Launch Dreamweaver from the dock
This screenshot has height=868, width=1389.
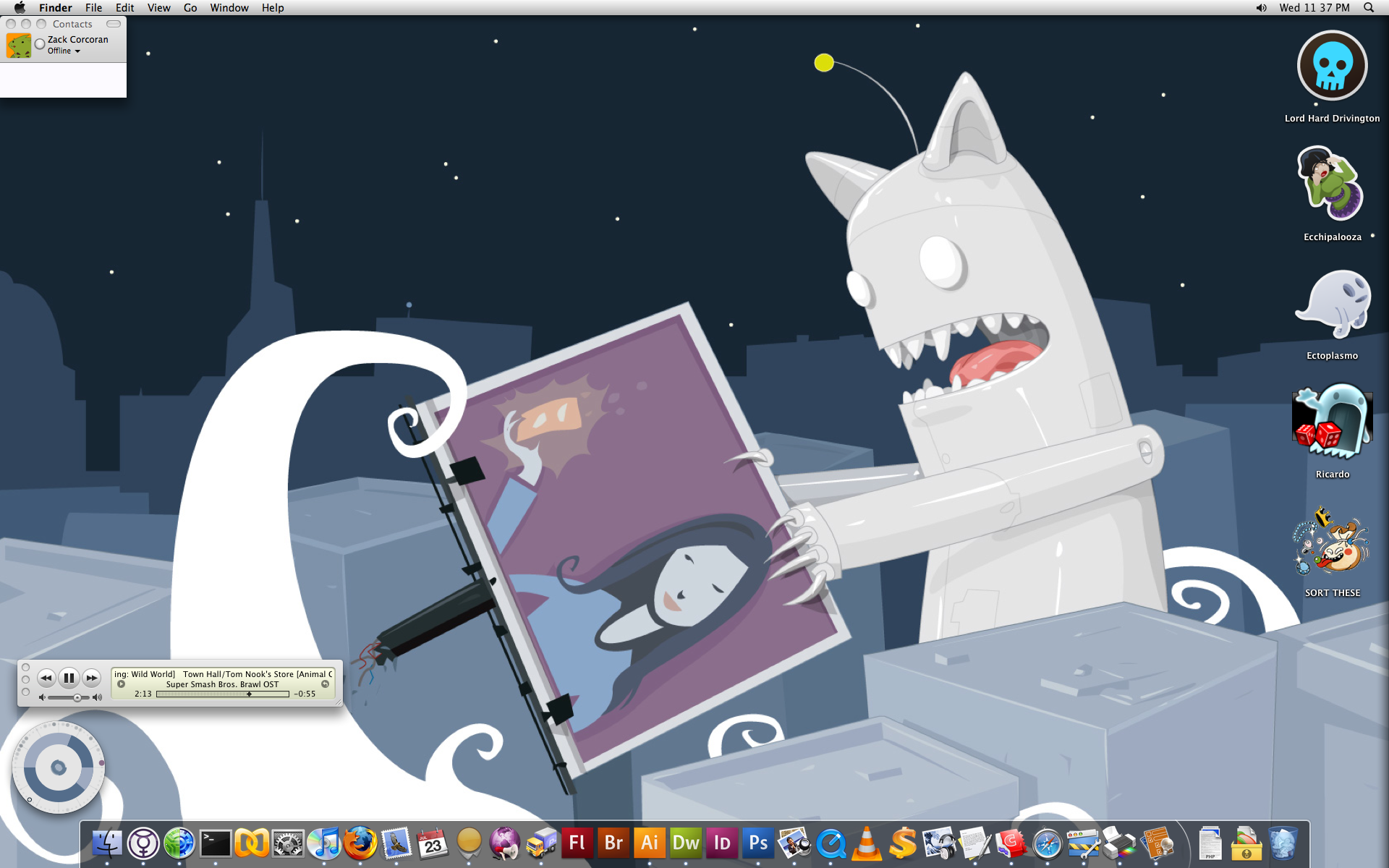[686, 843]
